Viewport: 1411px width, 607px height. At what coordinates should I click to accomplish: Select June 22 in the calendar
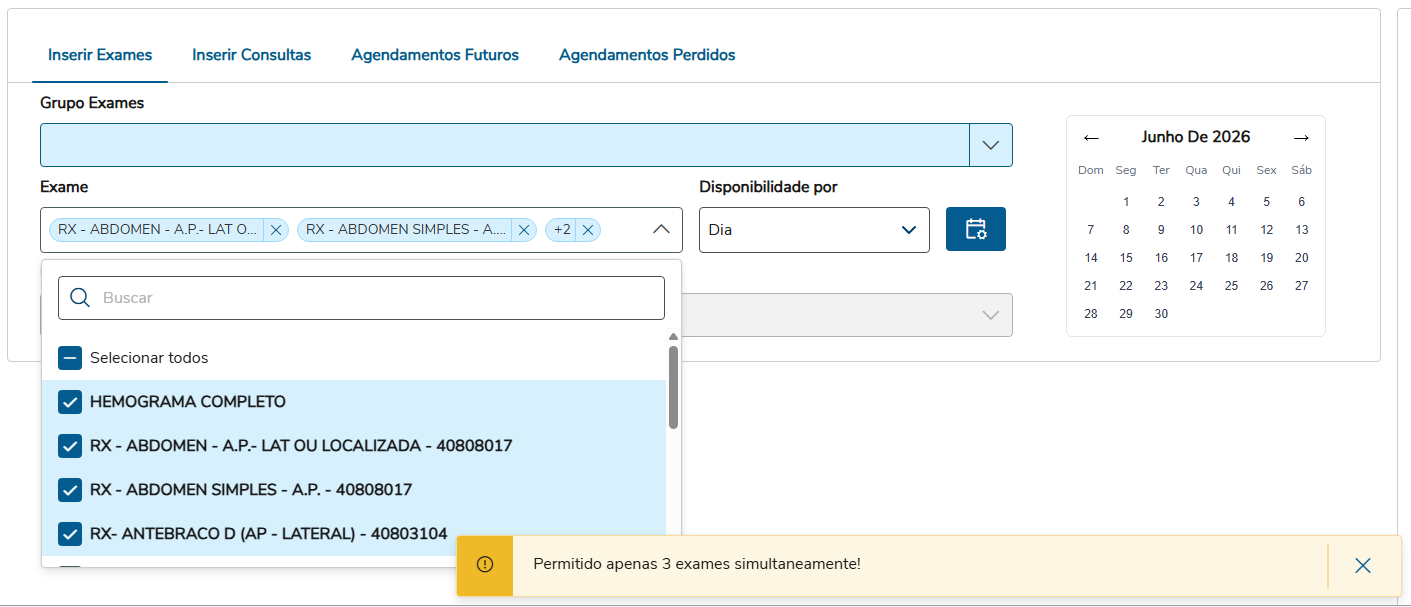(x=1126, y=286)
